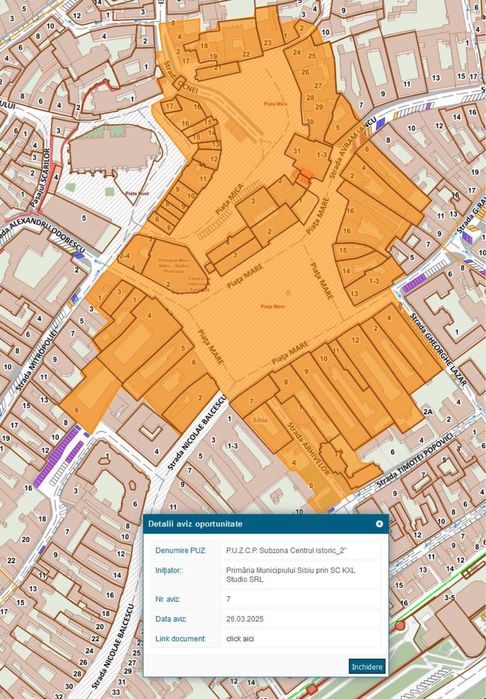Click the Inchidere button

tap(367, 667)
